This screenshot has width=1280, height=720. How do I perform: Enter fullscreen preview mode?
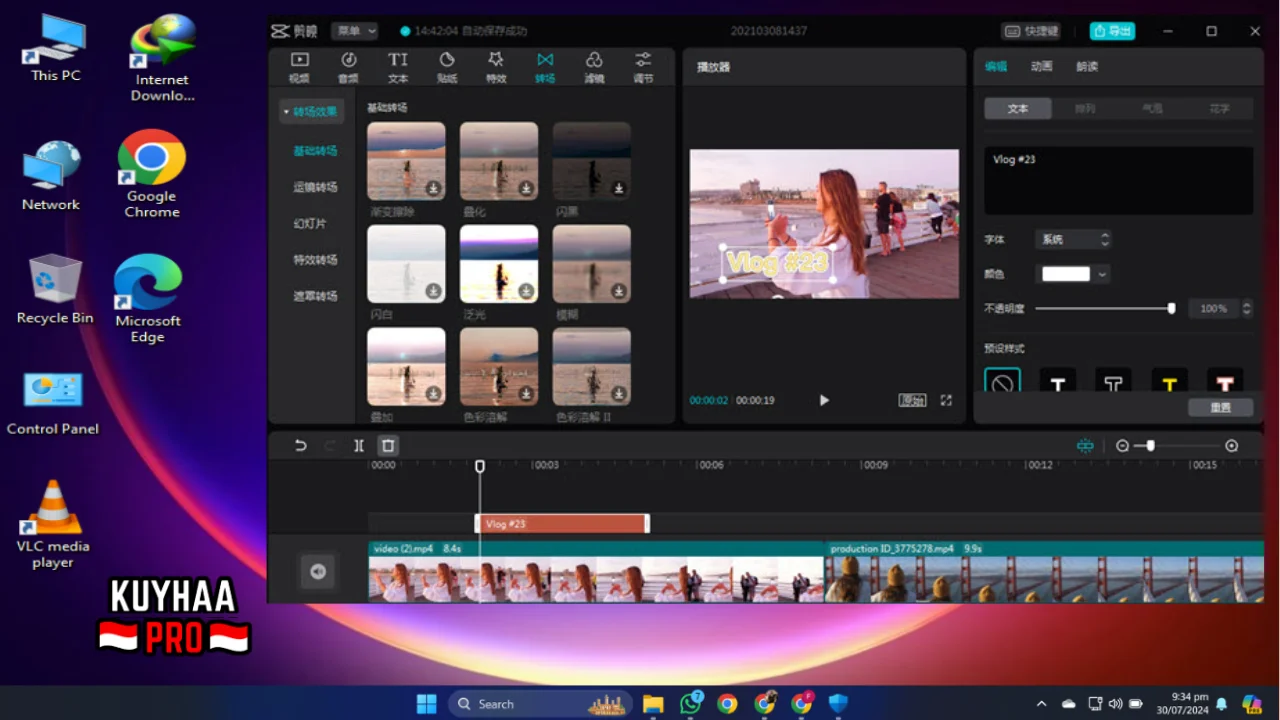[x=946, y=400]
